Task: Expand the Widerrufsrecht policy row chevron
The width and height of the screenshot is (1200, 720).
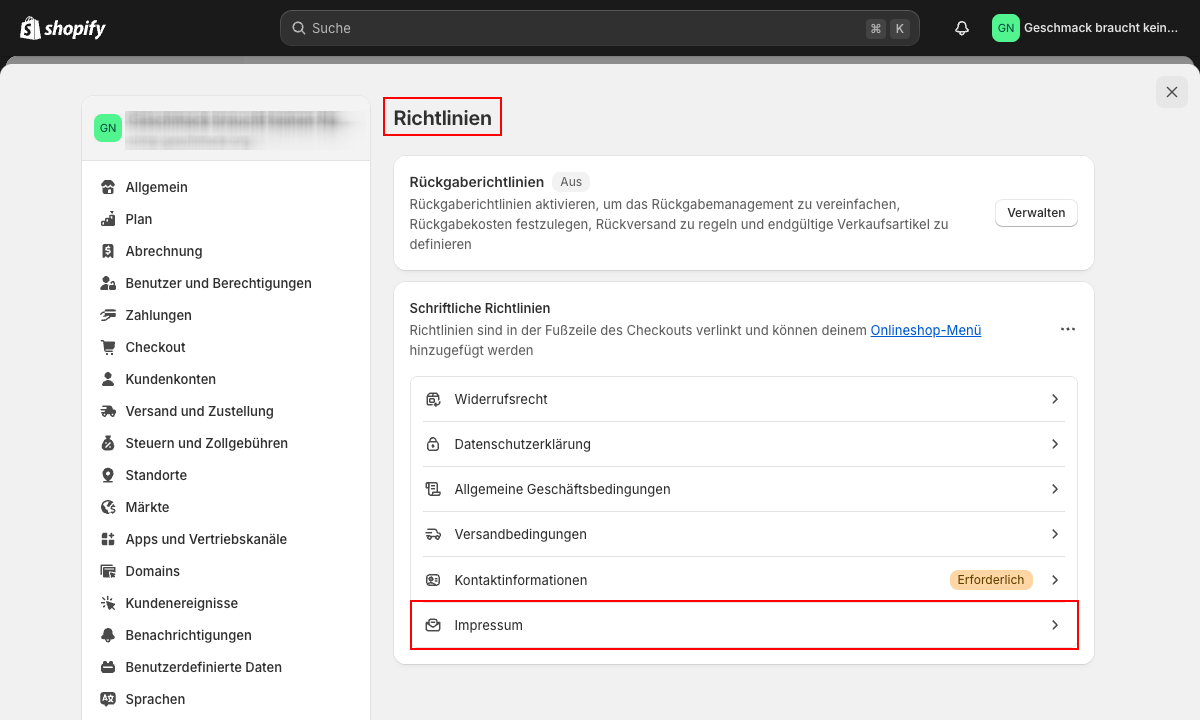Action: 1054,399
